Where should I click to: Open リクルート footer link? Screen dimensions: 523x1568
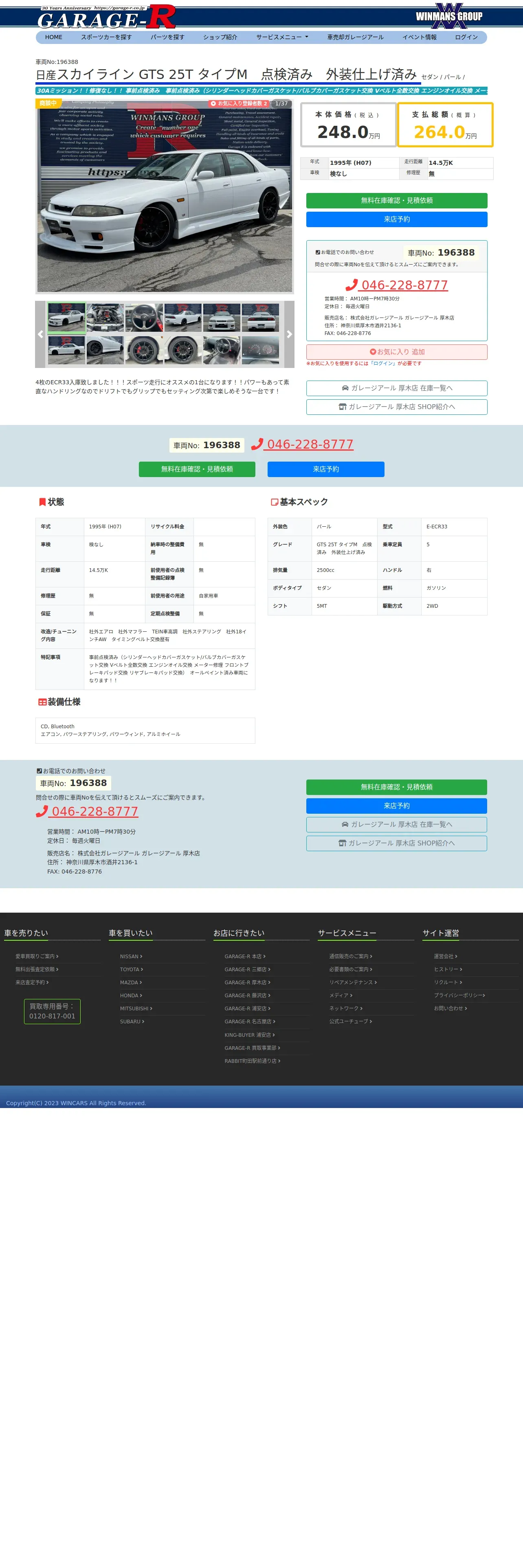[448, 982]
